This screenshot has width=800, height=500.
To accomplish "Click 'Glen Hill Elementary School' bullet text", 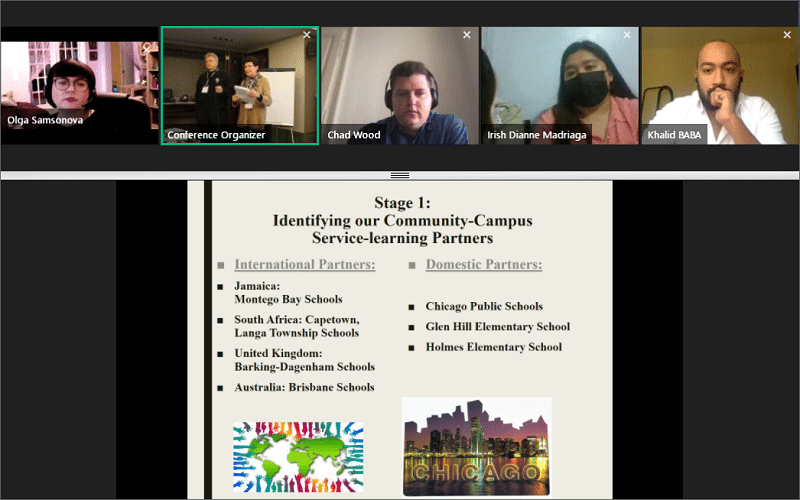I will 497,327.
